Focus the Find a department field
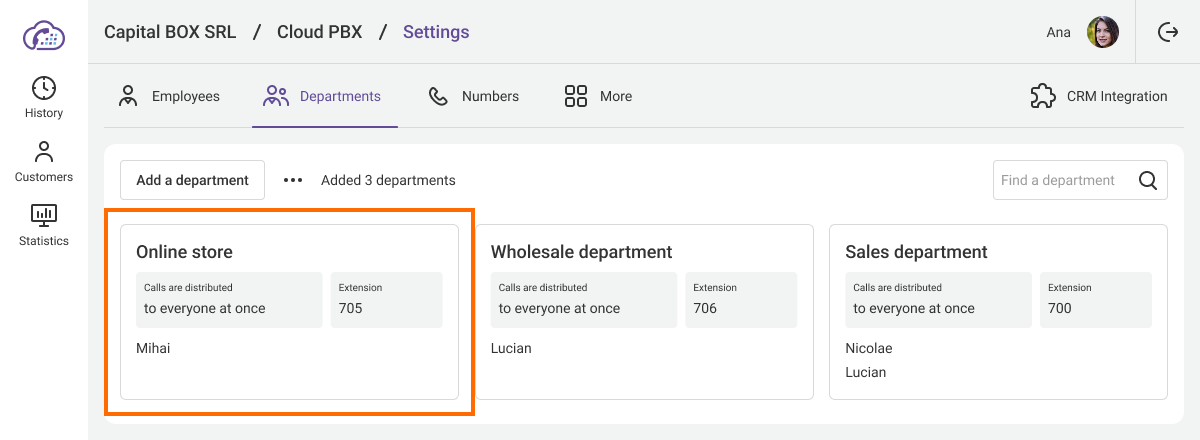This screenshot has height=440, width=1200. [1060, 181]
